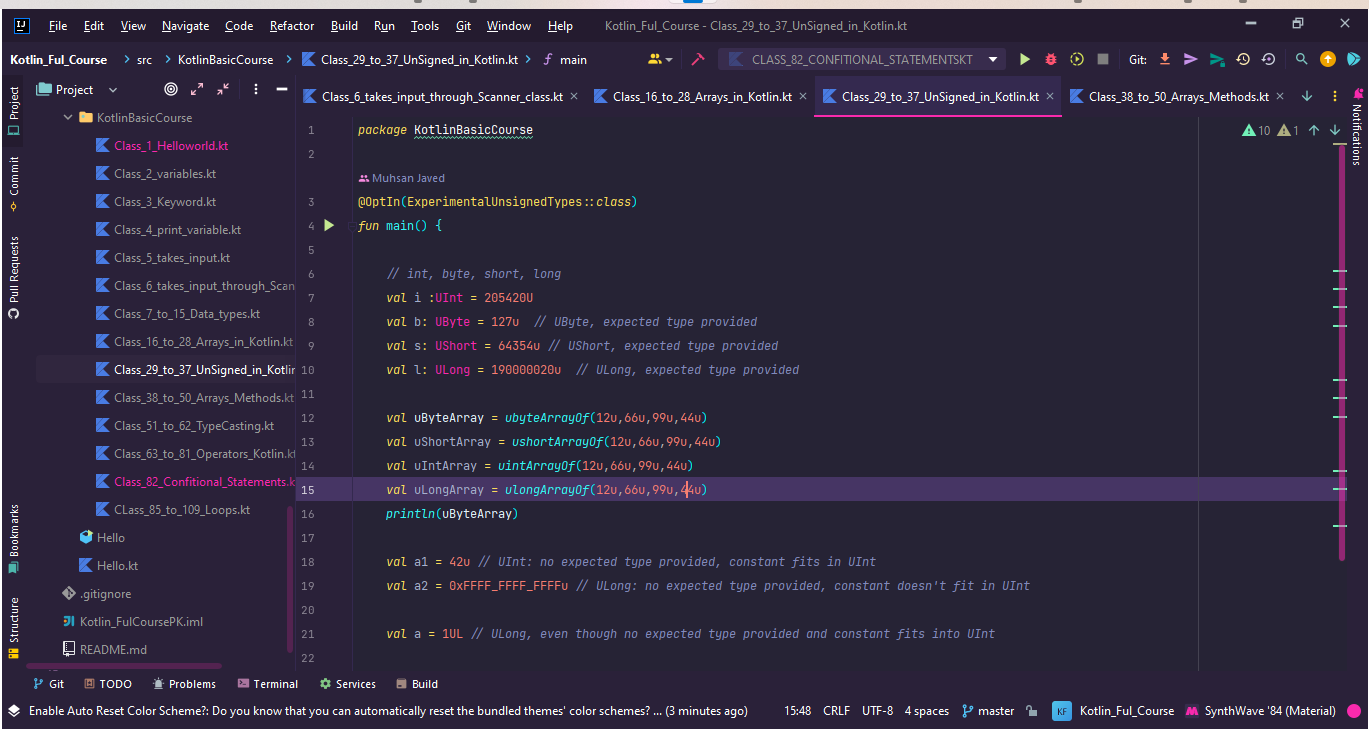This screenshot has width=1369, height=729.
Task: Build project with the hammer icon
Action: [x=698, y=60]
